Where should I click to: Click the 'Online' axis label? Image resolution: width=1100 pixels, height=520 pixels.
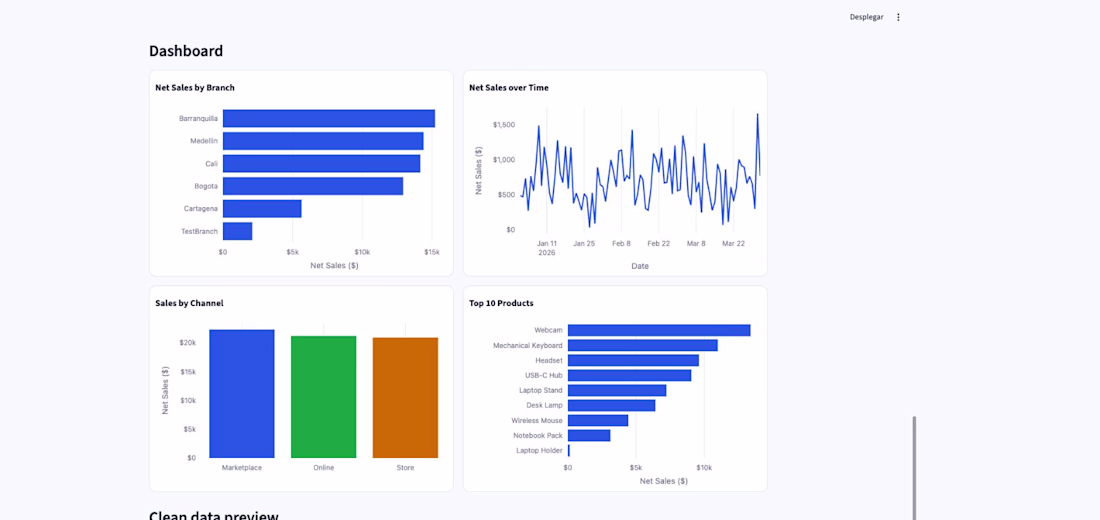click(x=323, y=467)
